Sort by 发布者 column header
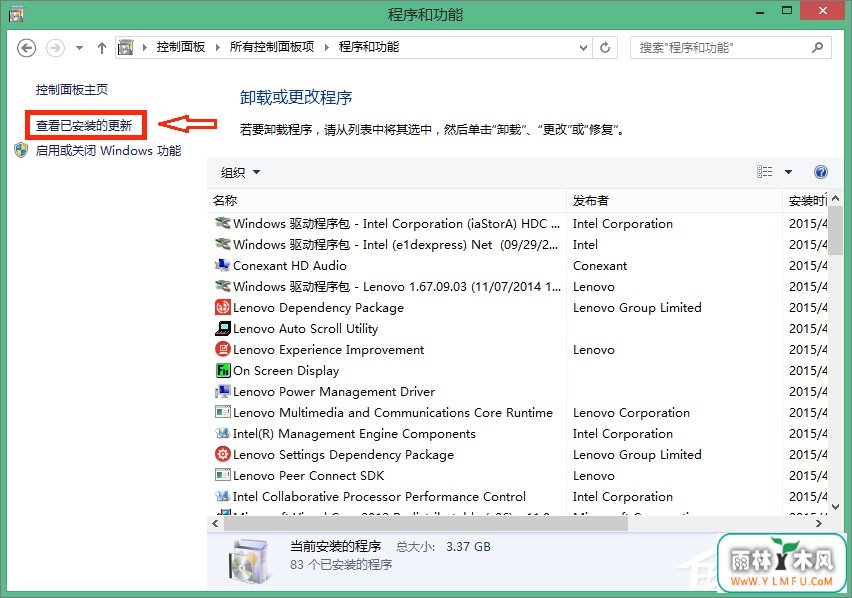Image resolution: width=852 pixels, height=598 pixels. click(x=674, y=200)
